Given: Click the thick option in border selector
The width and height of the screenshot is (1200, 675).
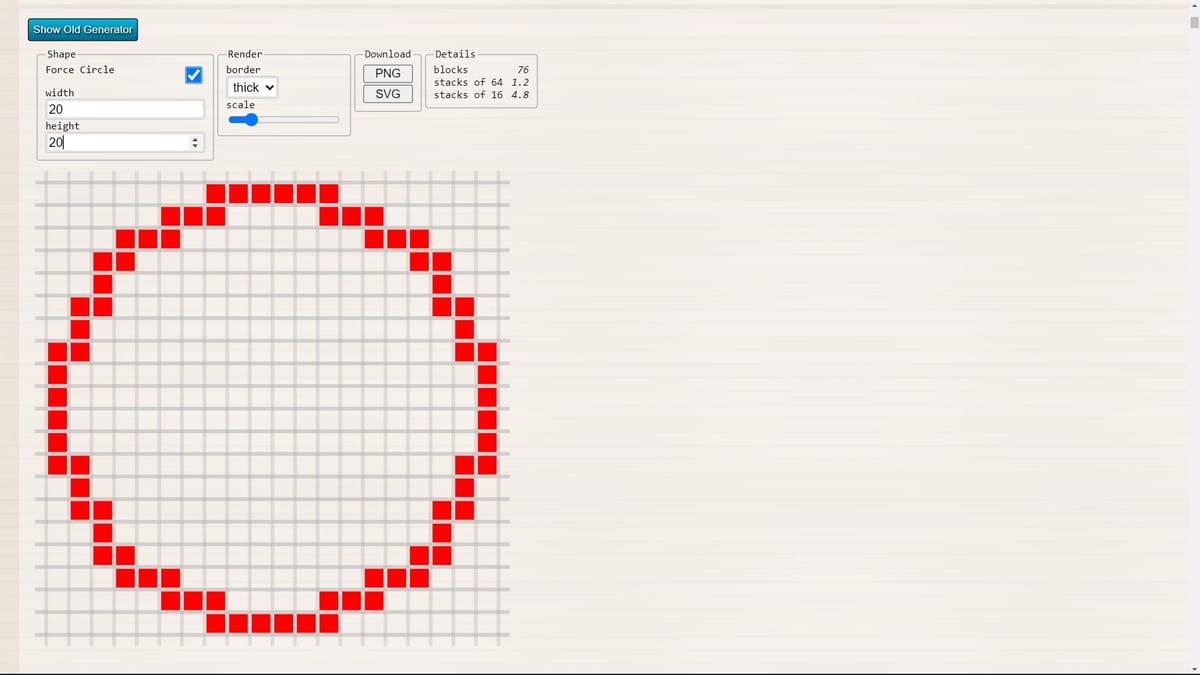Looking at the screenshot, I should click(250, 87).
